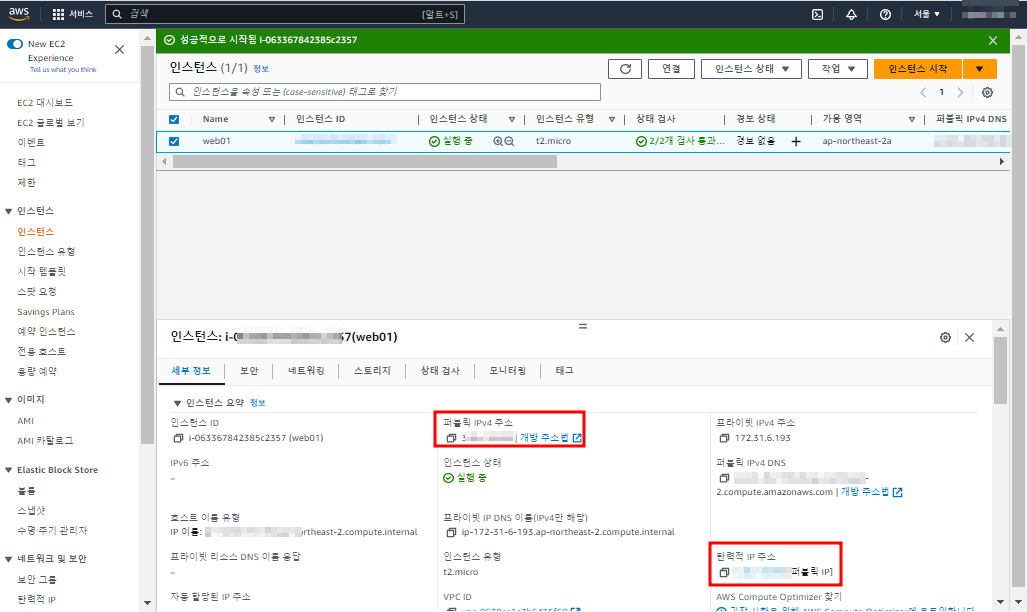
Task: Open 보안 그룹 in sidebar
Action: point(37,579)
